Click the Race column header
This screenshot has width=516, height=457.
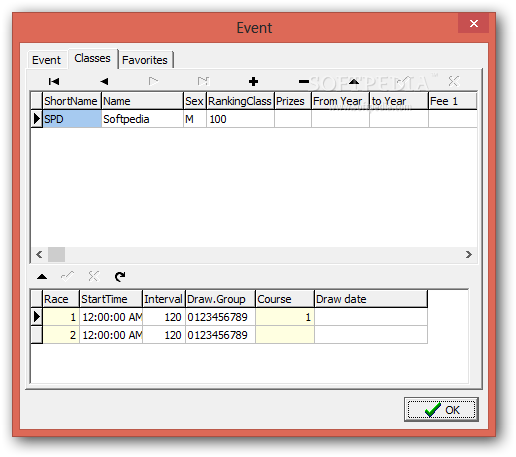coord(61,299)
